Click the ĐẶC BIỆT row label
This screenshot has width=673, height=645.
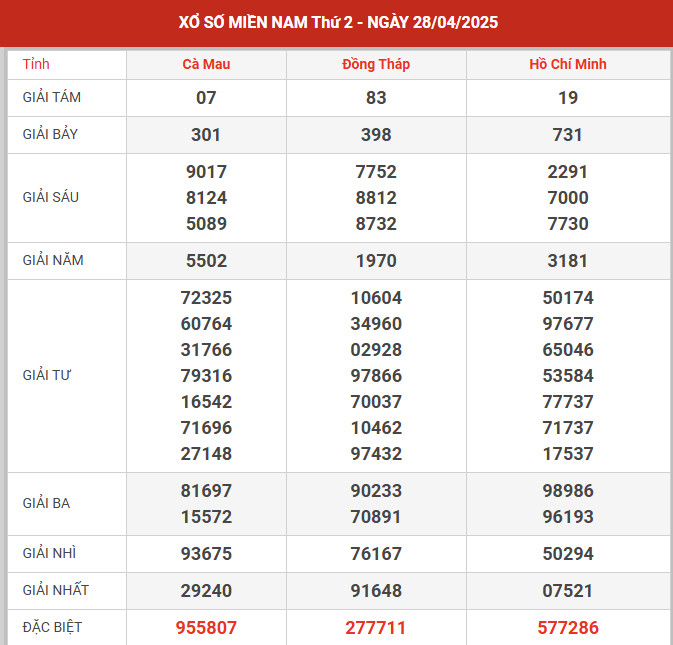click(x=52, y=627)
